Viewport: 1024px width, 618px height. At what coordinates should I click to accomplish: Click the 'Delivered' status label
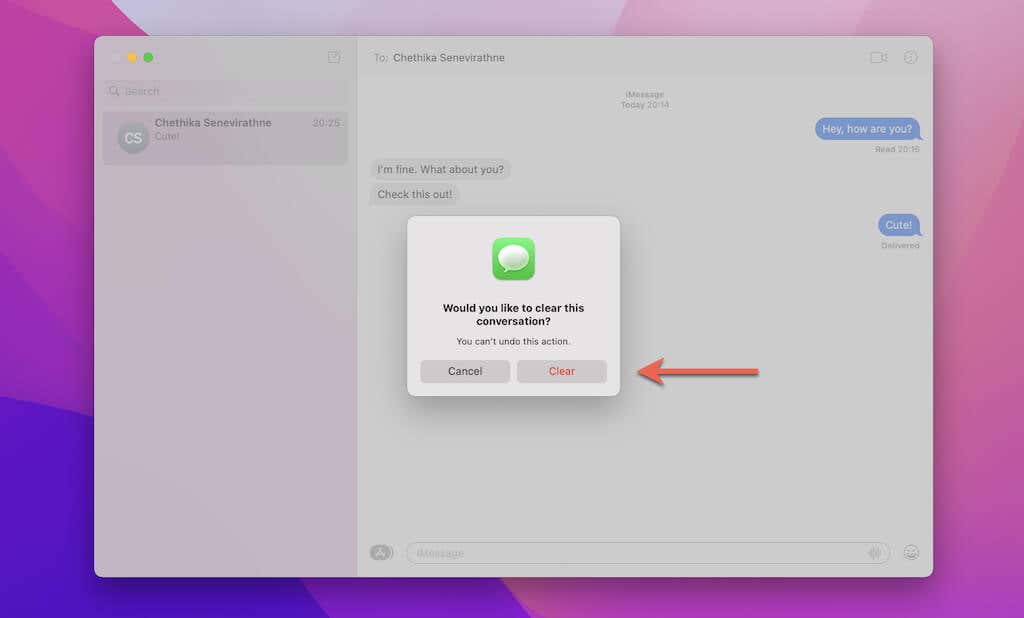(x=900, y=246)
